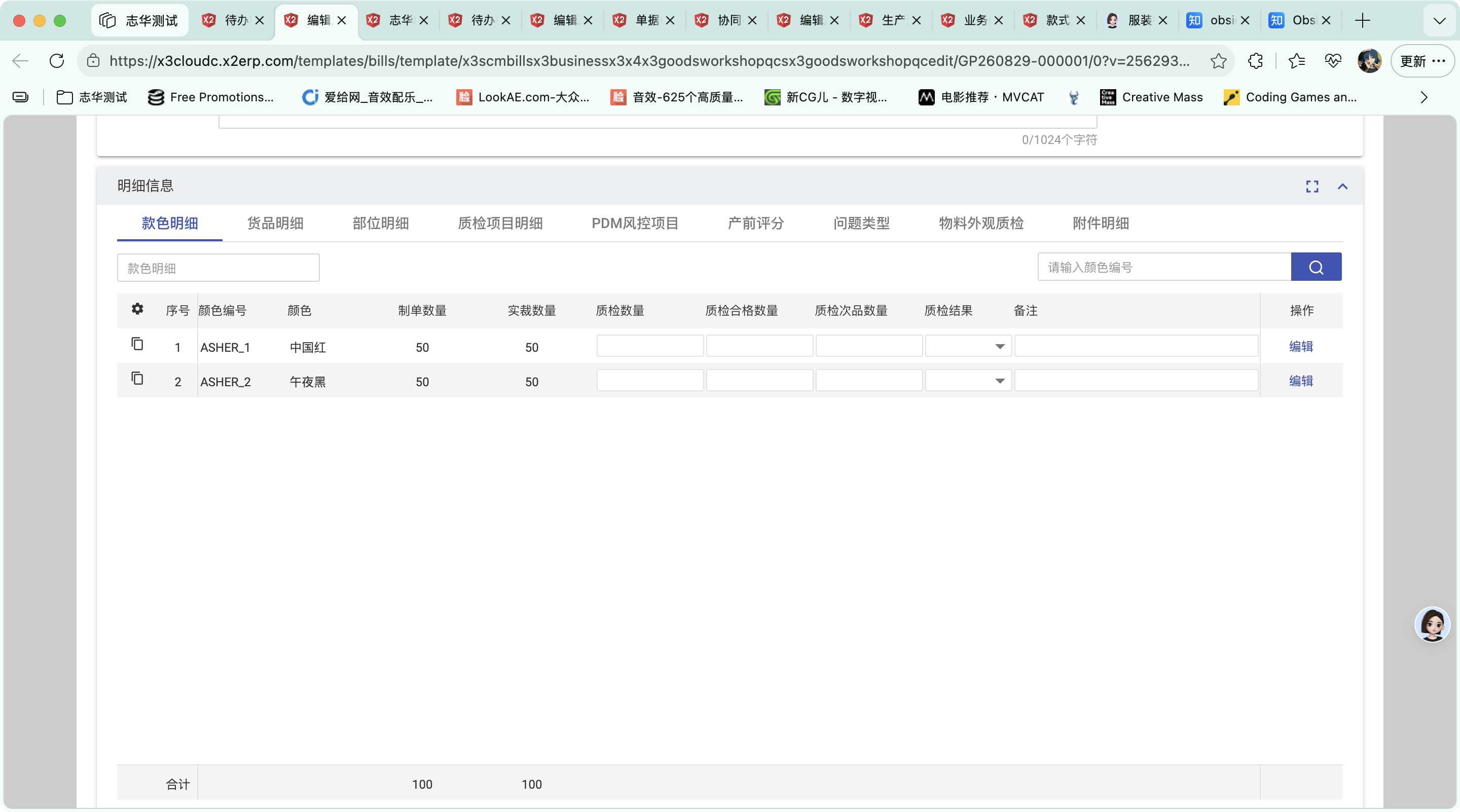Switch to PDM风控项目 tab
Viewport: 1460px width, 812px height.
(635, 223)
